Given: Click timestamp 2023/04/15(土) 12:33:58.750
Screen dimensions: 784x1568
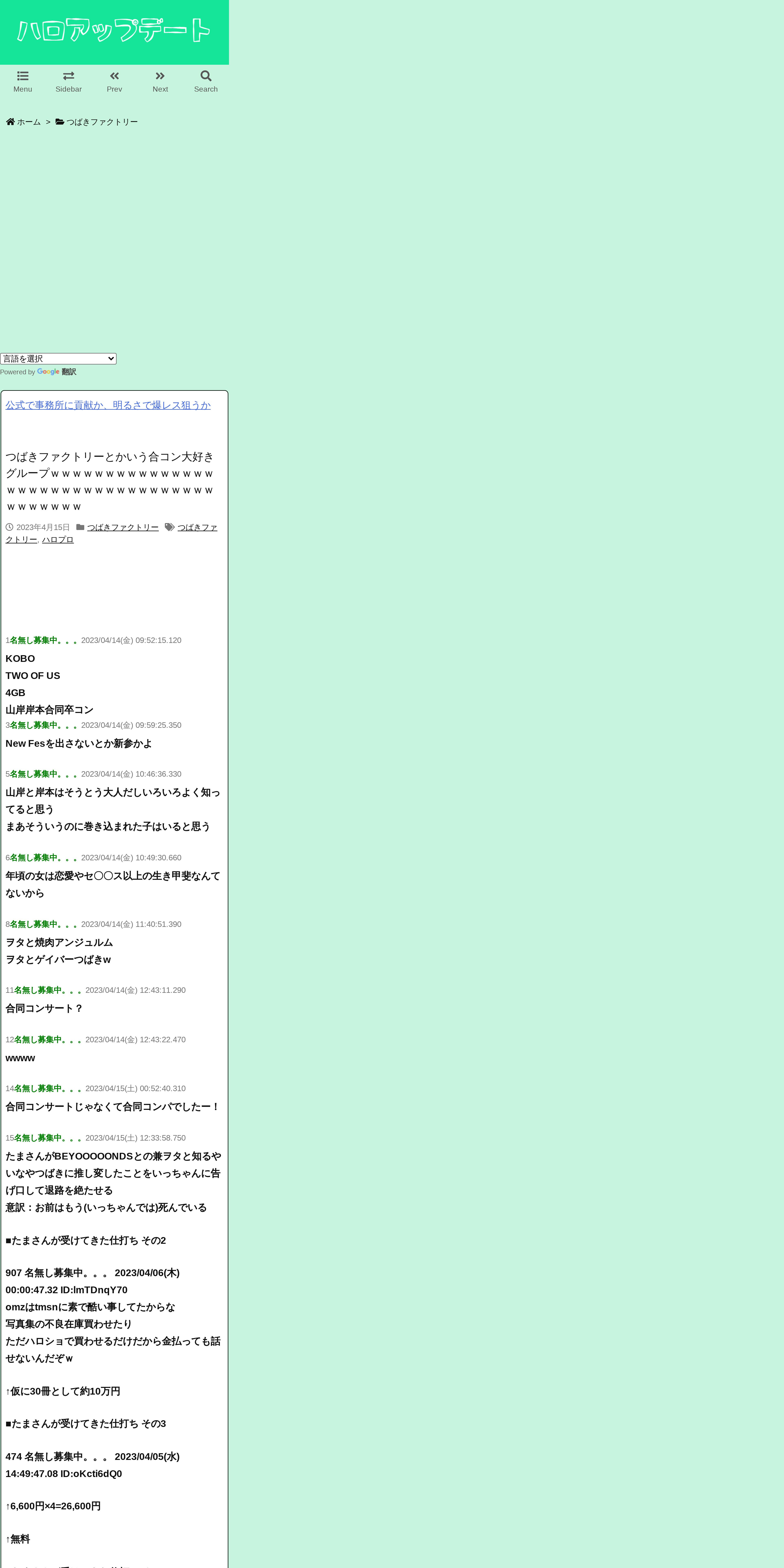Looking at the screenshot, I should click(x=136, y=1138).
